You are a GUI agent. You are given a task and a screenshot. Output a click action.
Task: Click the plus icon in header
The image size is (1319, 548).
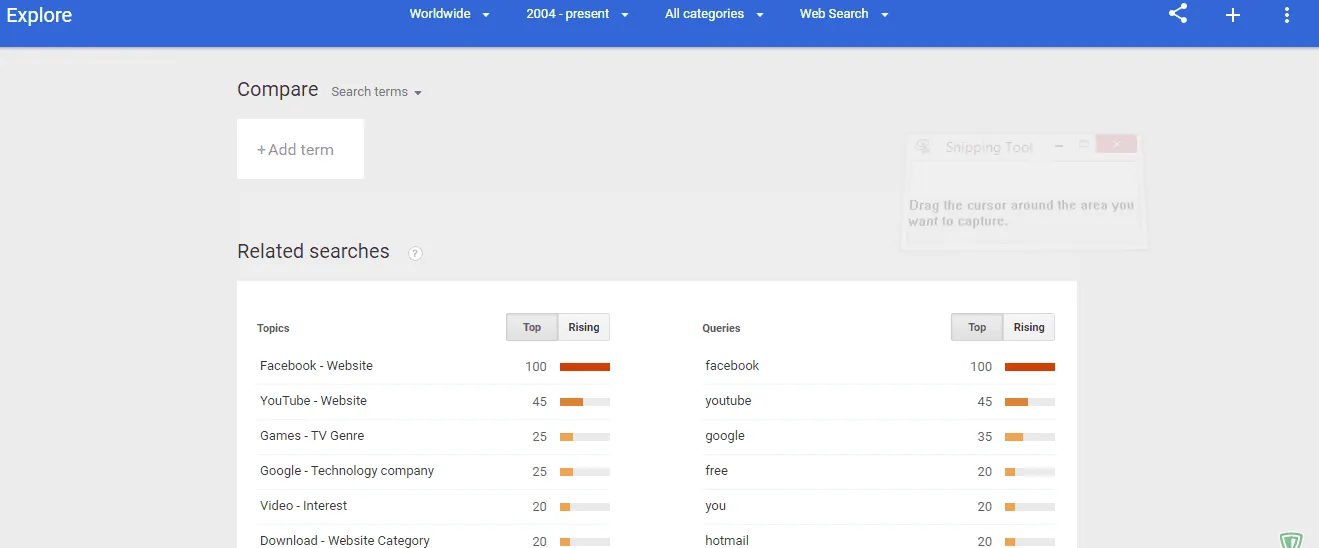[x=1233, y=15]
